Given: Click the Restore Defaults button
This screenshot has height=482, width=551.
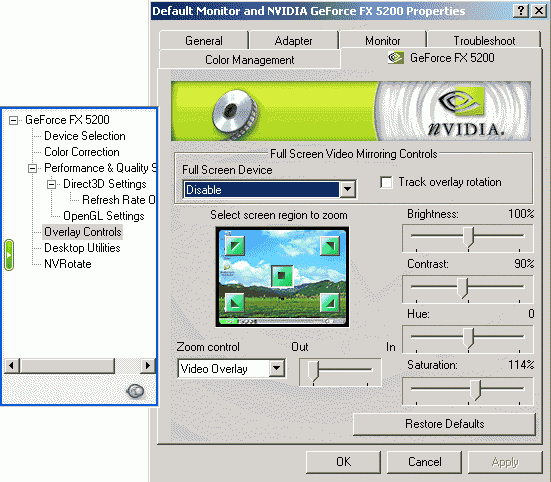Looking at the screenshot, I should (445, 424).
